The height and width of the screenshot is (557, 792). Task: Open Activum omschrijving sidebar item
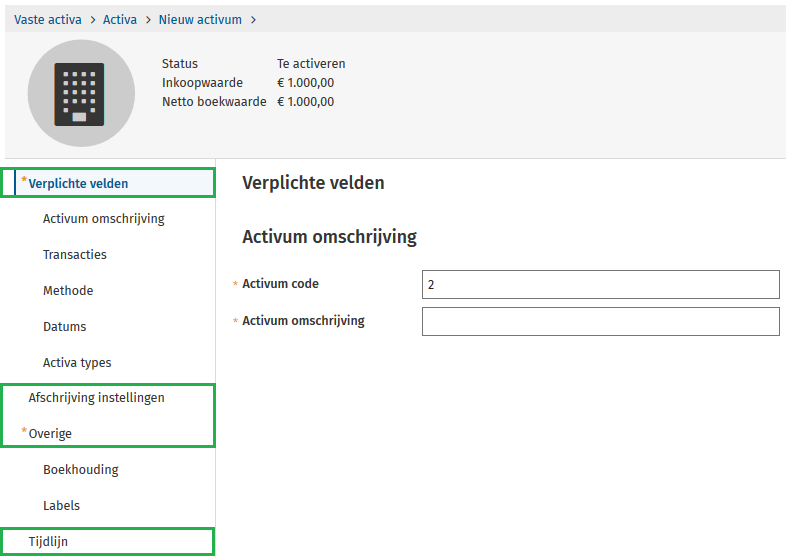coord(103,219)
